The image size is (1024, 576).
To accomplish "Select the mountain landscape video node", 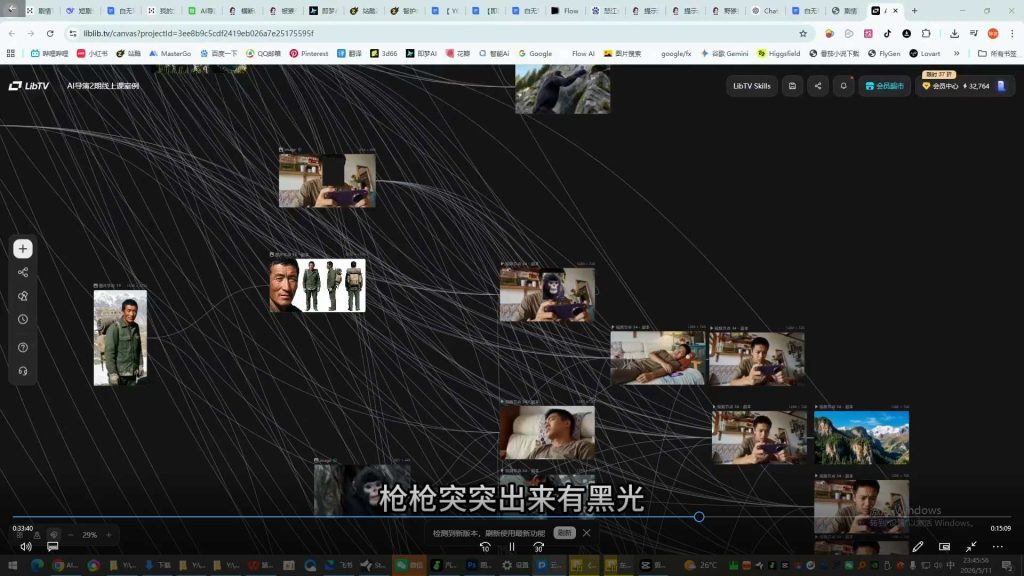I will pos(861,438).
